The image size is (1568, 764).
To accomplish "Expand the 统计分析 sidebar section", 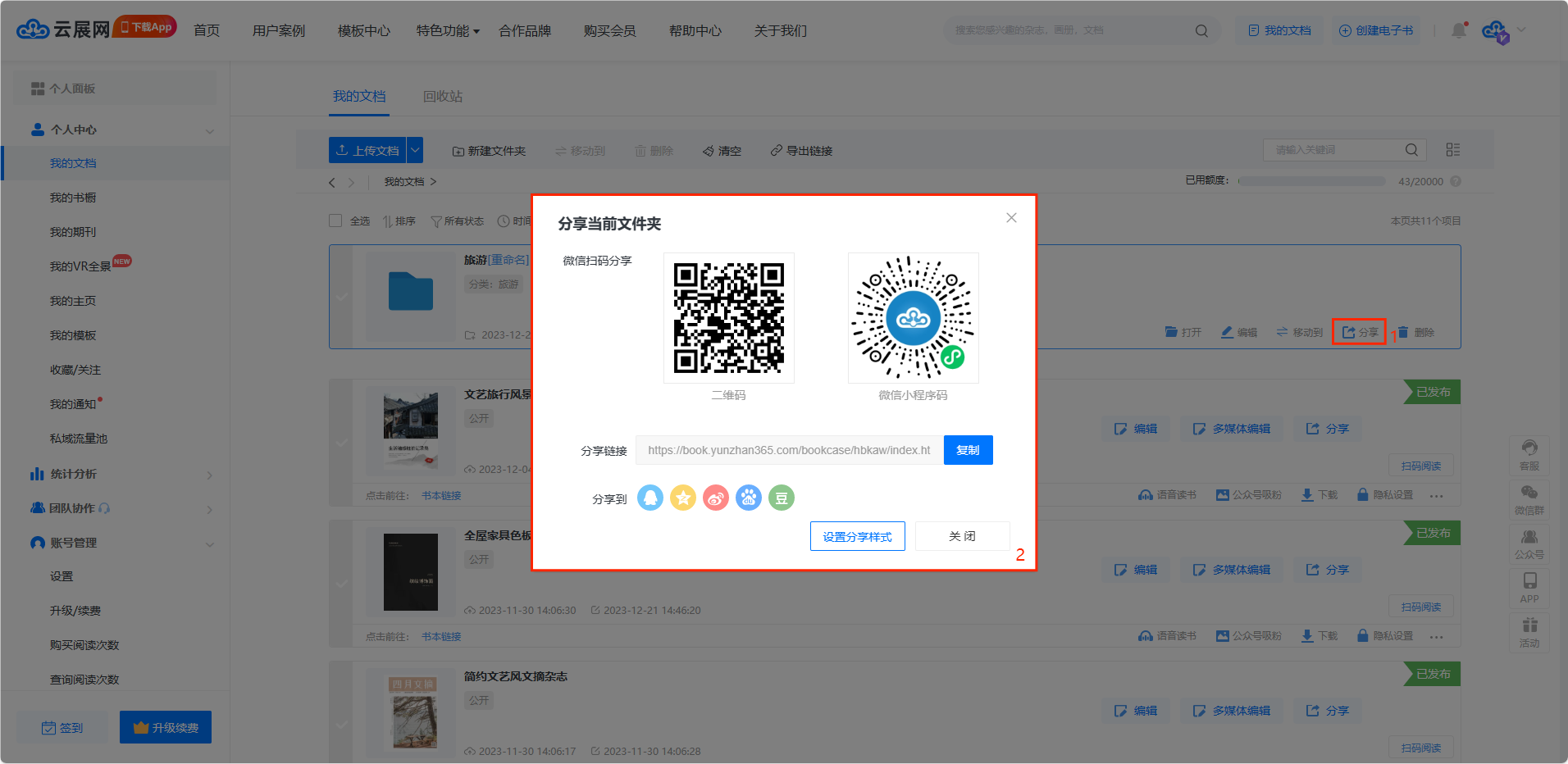I will tap(209, 475).
